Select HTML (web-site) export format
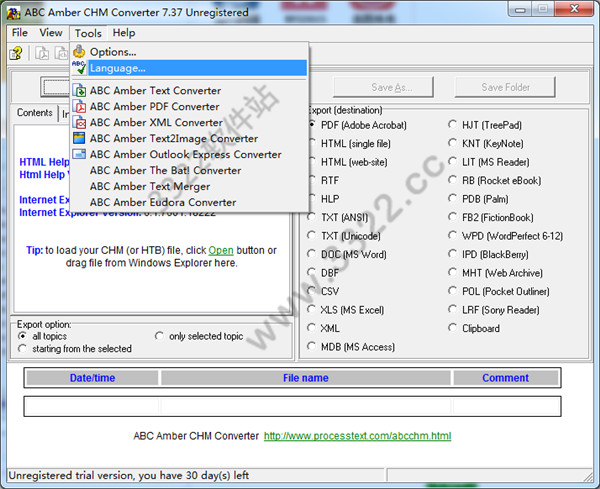 tap(347, 162)
